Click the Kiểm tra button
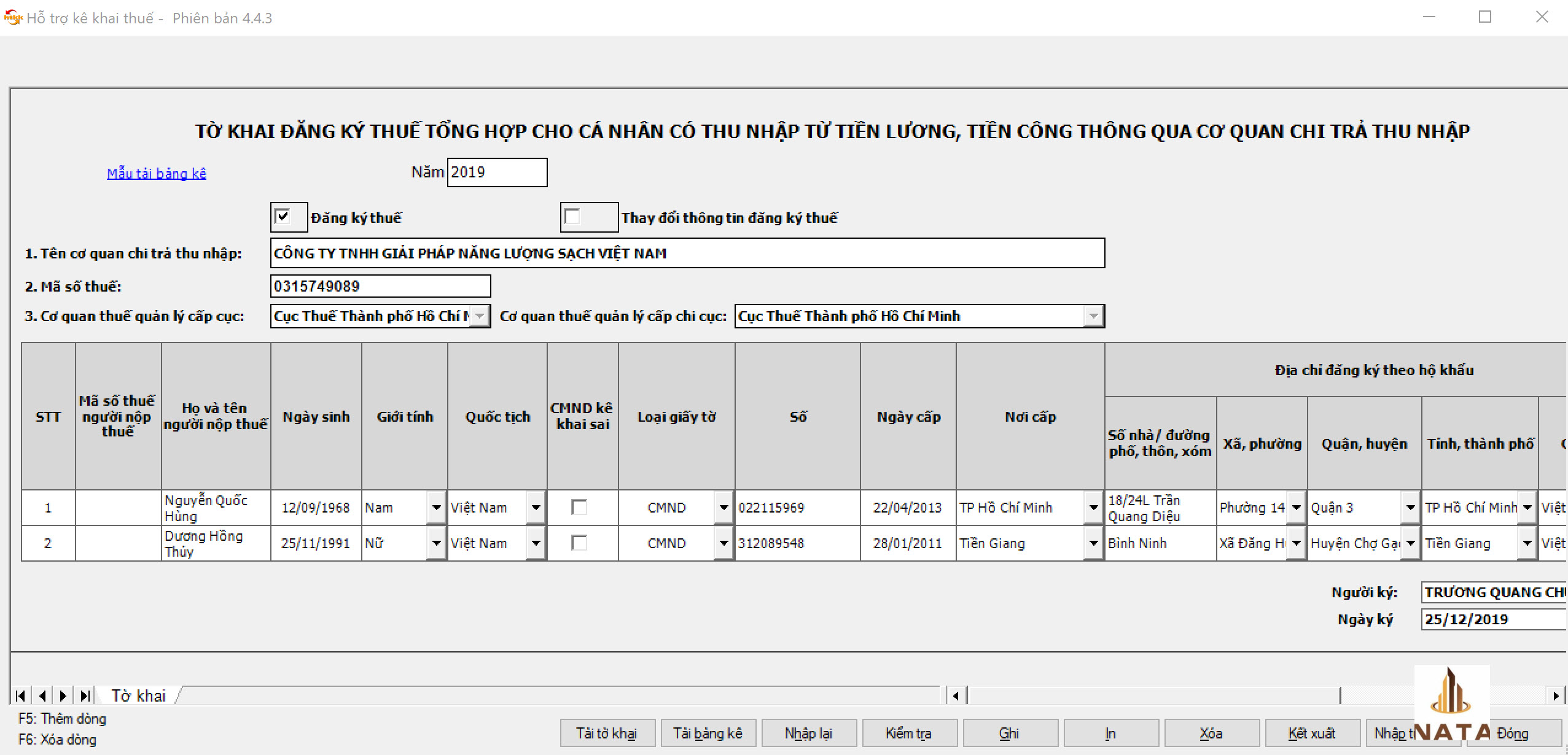 tap(909, 733)
